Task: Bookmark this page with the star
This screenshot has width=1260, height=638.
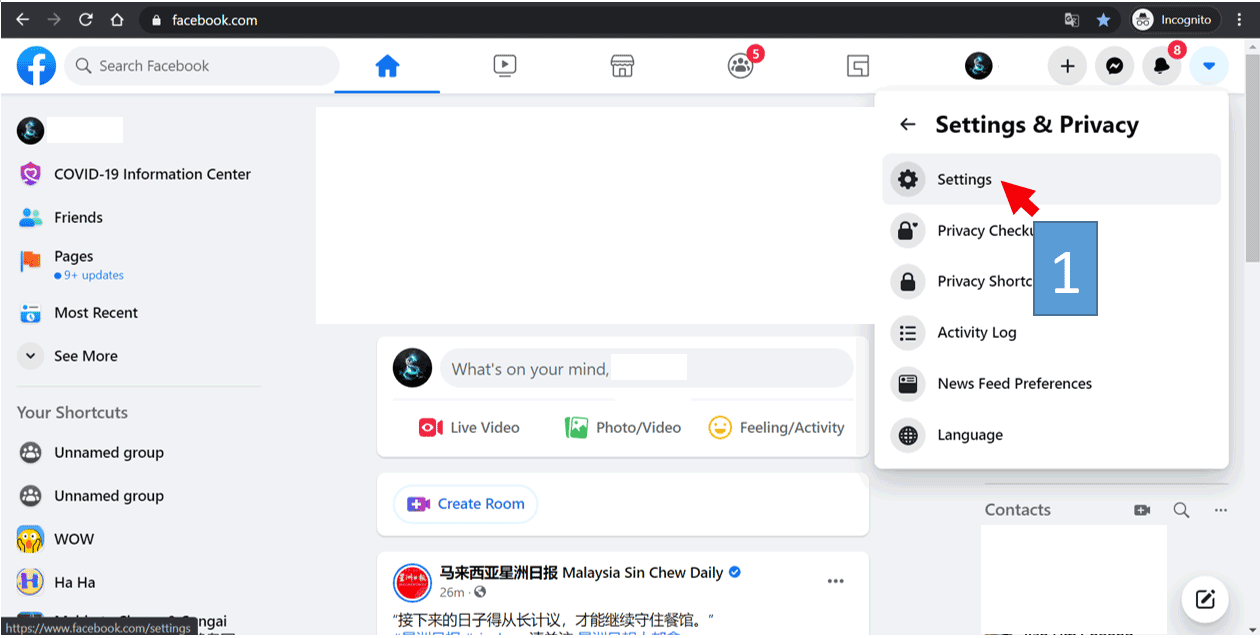Action: point(1103,20)
